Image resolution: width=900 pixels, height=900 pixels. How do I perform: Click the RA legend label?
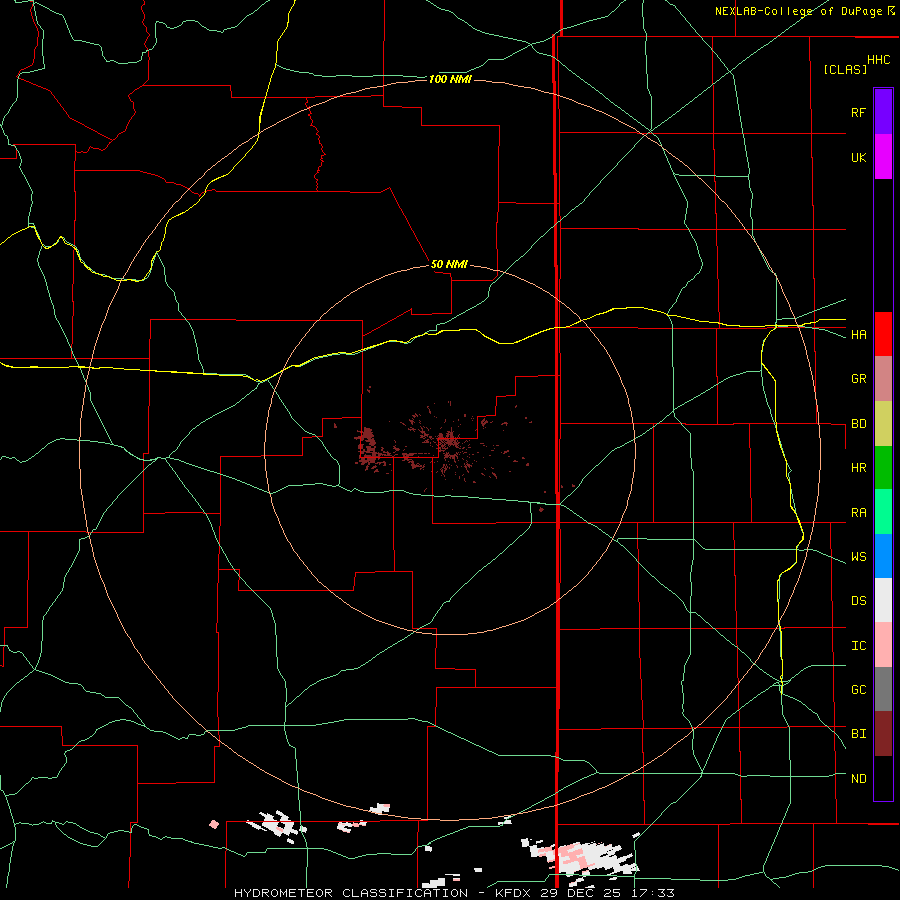(858, 513)
